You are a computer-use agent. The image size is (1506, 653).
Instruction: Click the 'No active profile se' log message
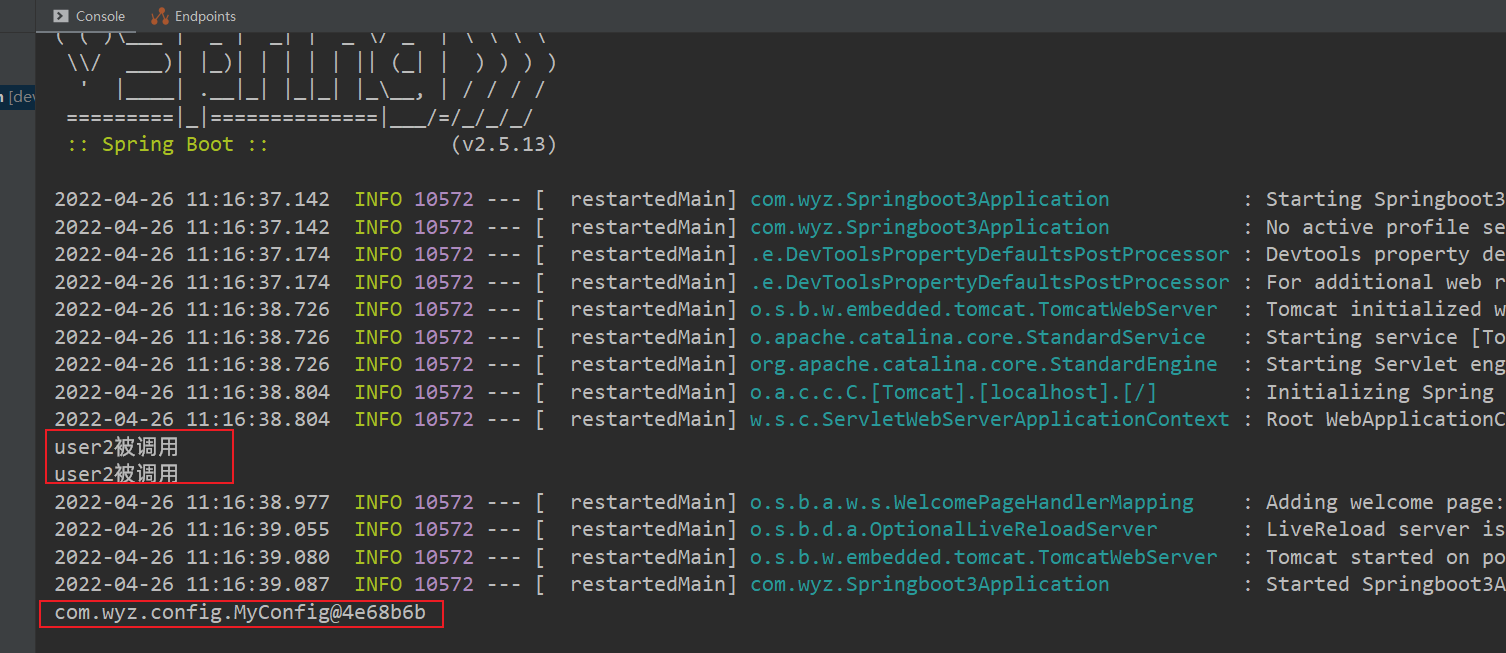pos(1386,227)
